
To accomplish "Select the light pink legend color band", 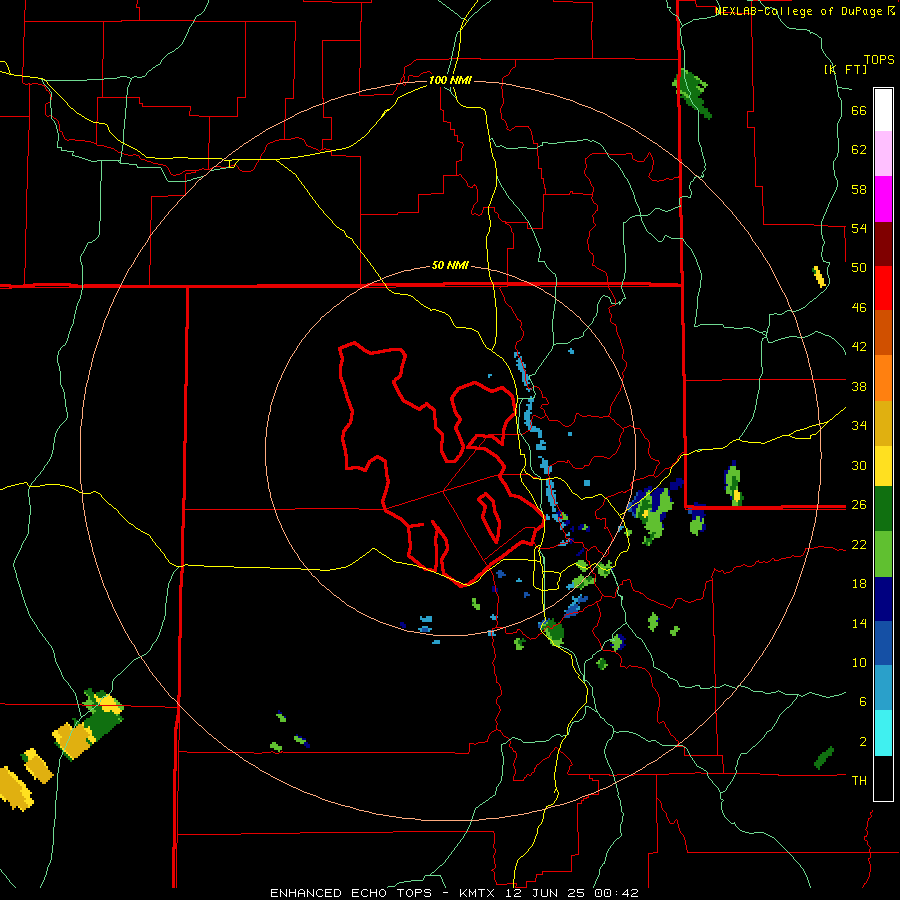I will pyautogui.click(x=883, y=153).
